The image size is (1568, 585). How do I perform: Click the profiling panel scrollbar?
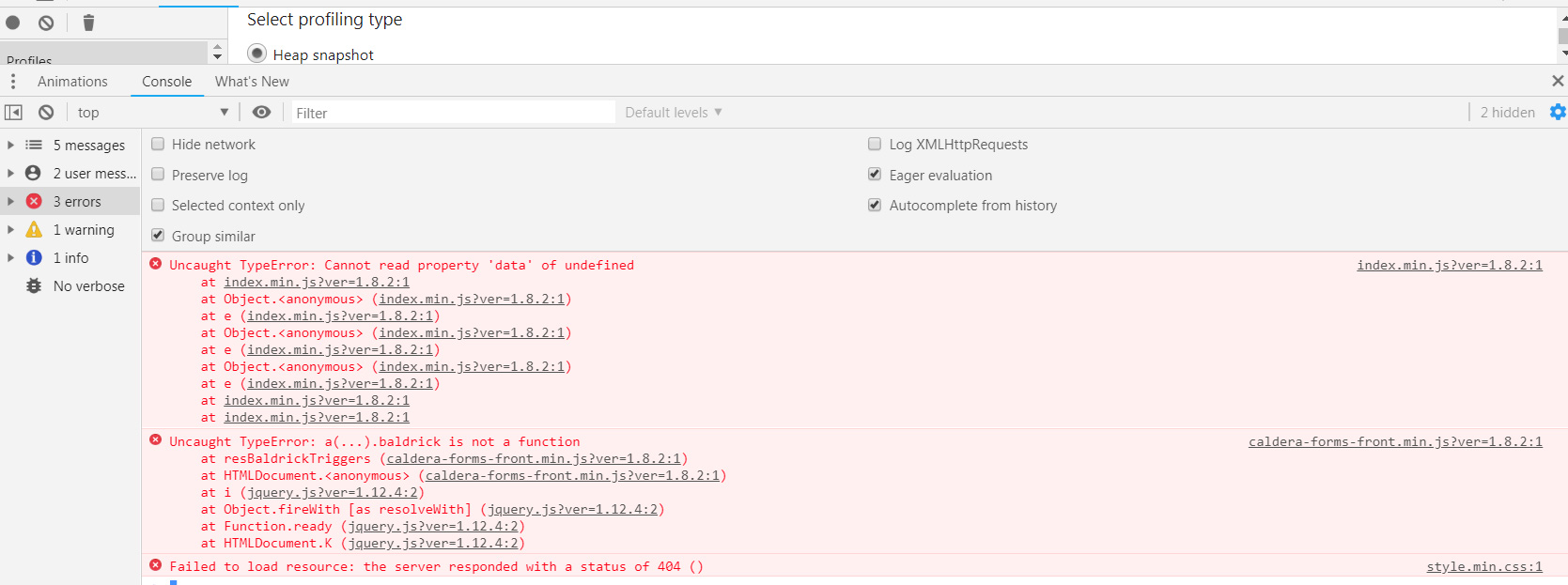coord(1562,34)
